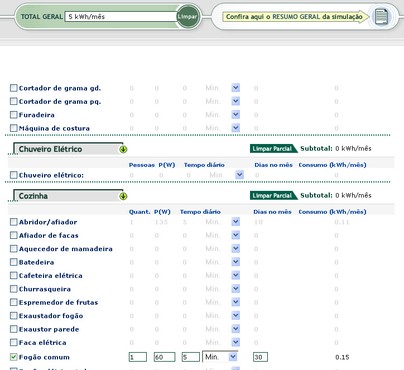Click the 'Fogão comum' label
This screenshot has width=404, height=370.
point(44,357)
